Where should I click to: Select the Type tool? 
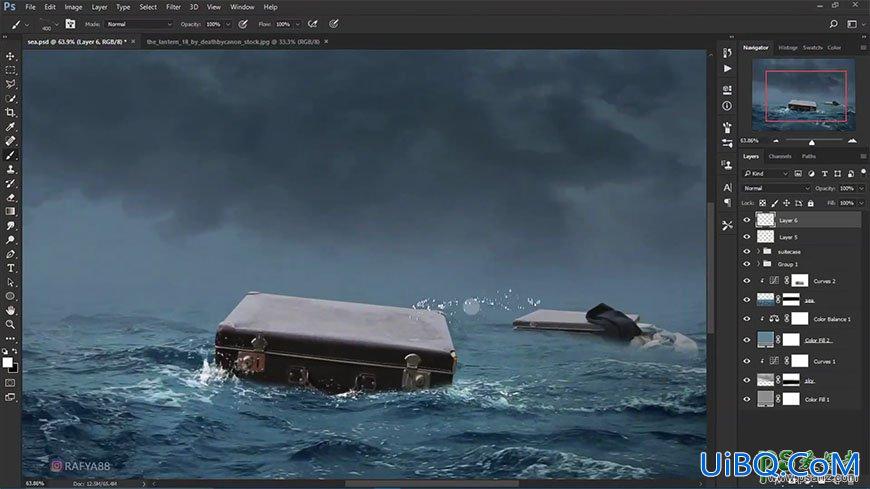coord(11,268)
